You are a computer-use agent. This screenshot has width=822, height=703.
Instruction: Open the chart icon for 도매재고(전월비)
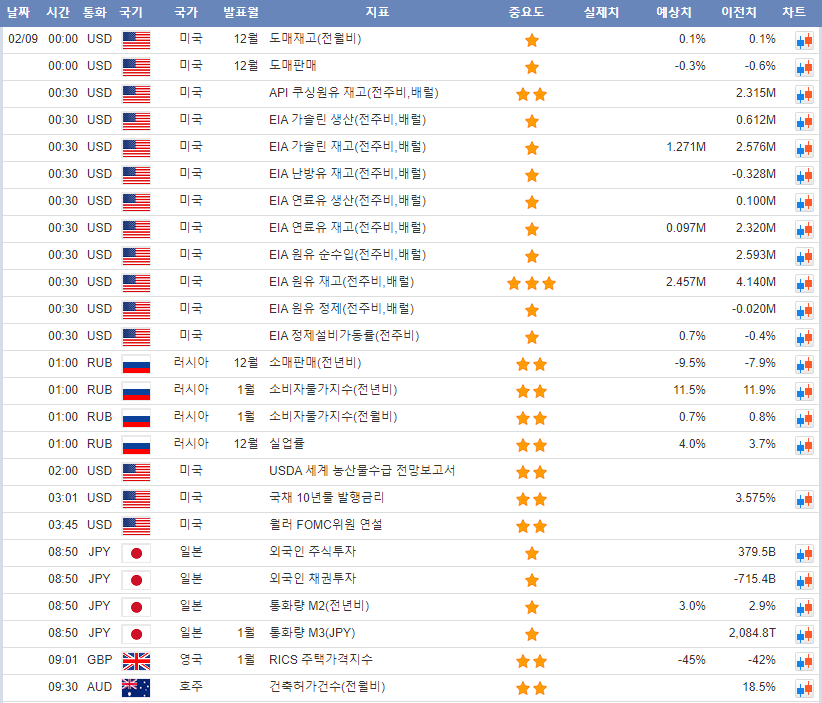804,40
